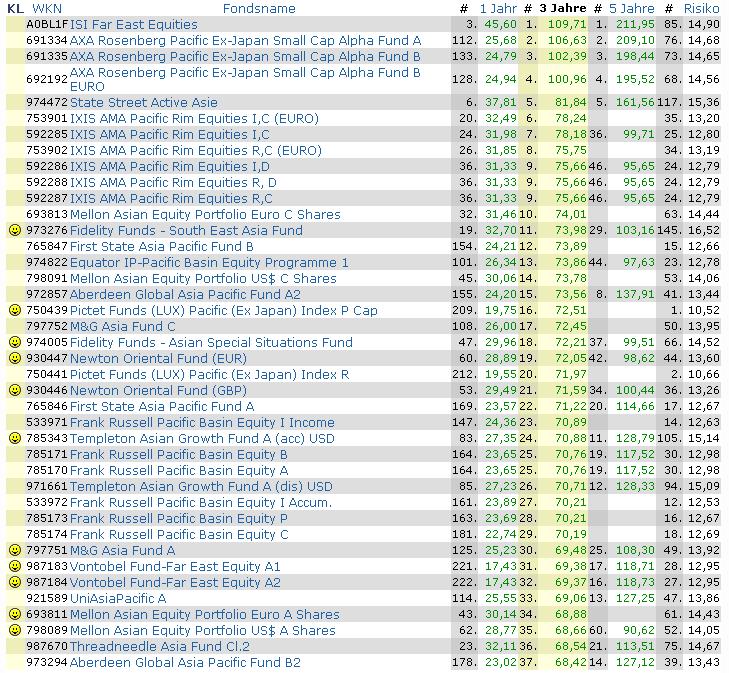This screenshot has height=673, width=729.
Task: Click smiley icon beside Templeton Asian Growth (acc)
Action: click(x=15, y=438)
